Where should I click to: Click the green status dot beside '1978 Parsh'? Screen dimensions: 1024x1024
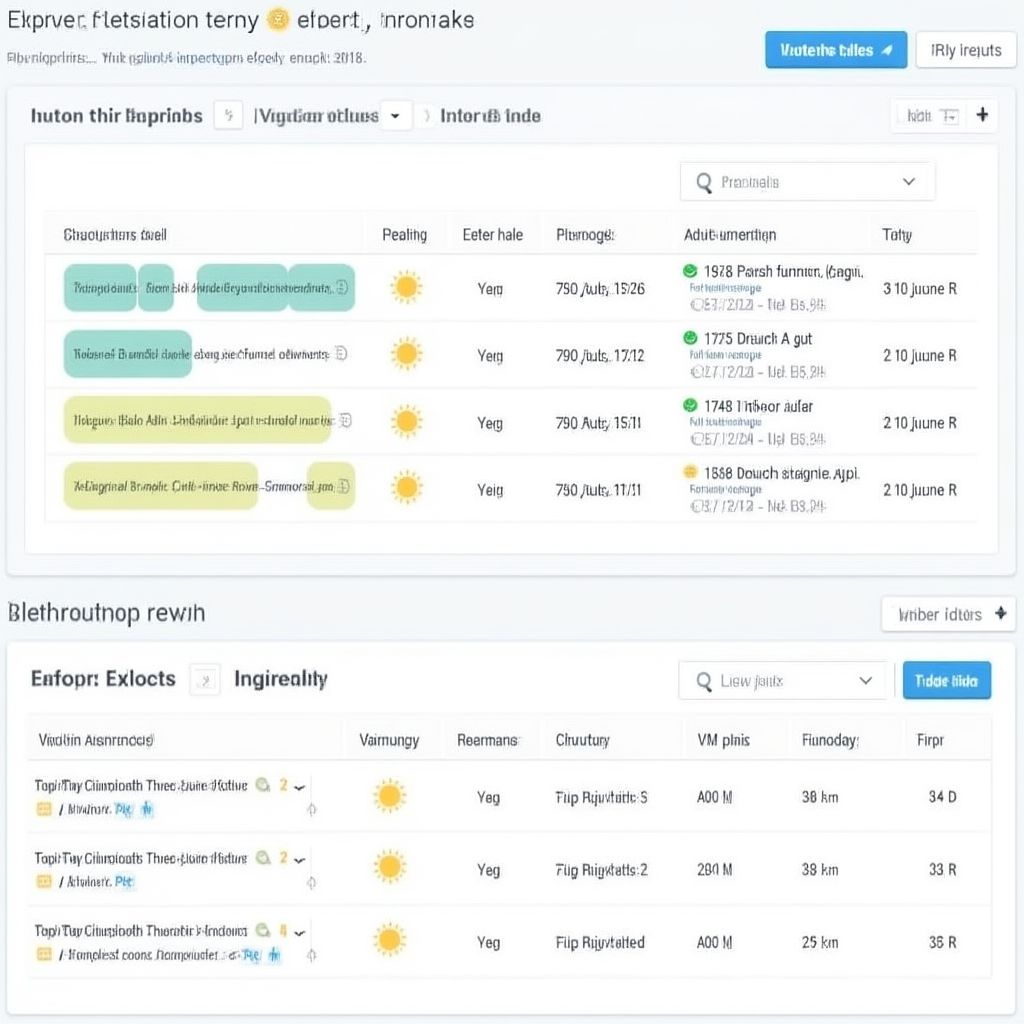[689, 271]
